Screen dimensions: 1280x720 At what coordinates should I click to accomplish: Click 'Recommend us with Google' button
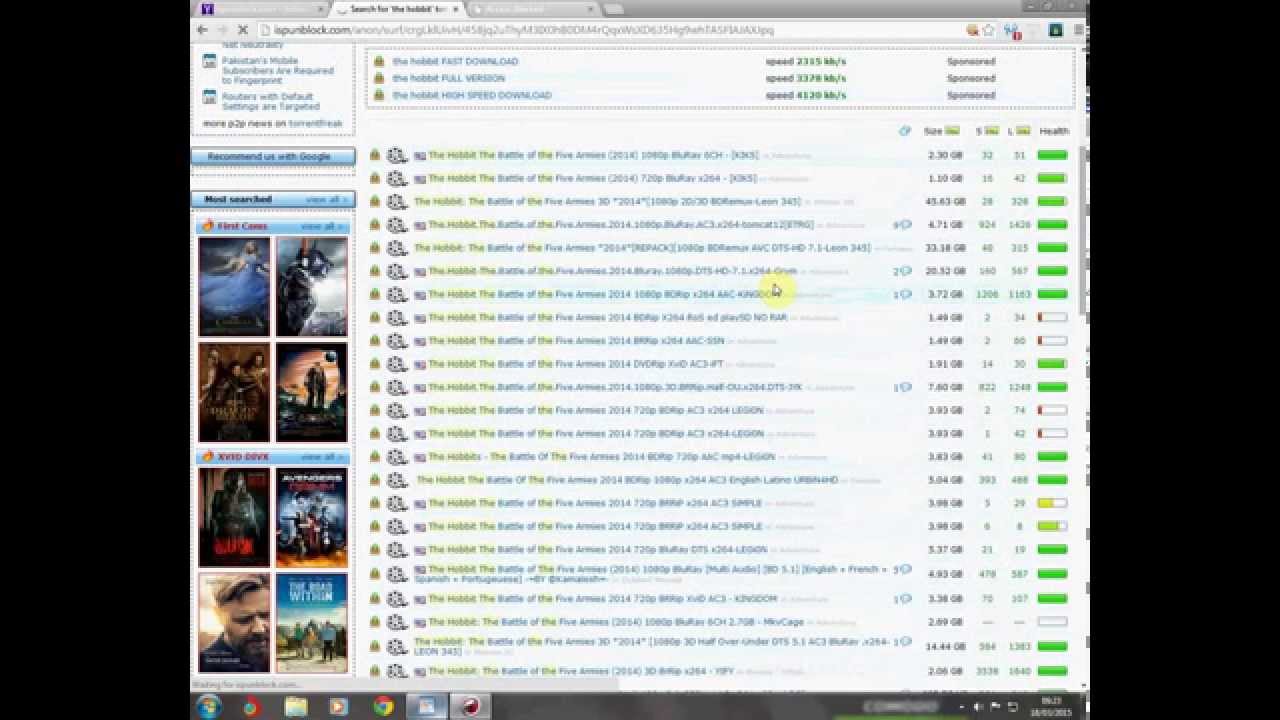pyautogui.click(x=273, y=157)
